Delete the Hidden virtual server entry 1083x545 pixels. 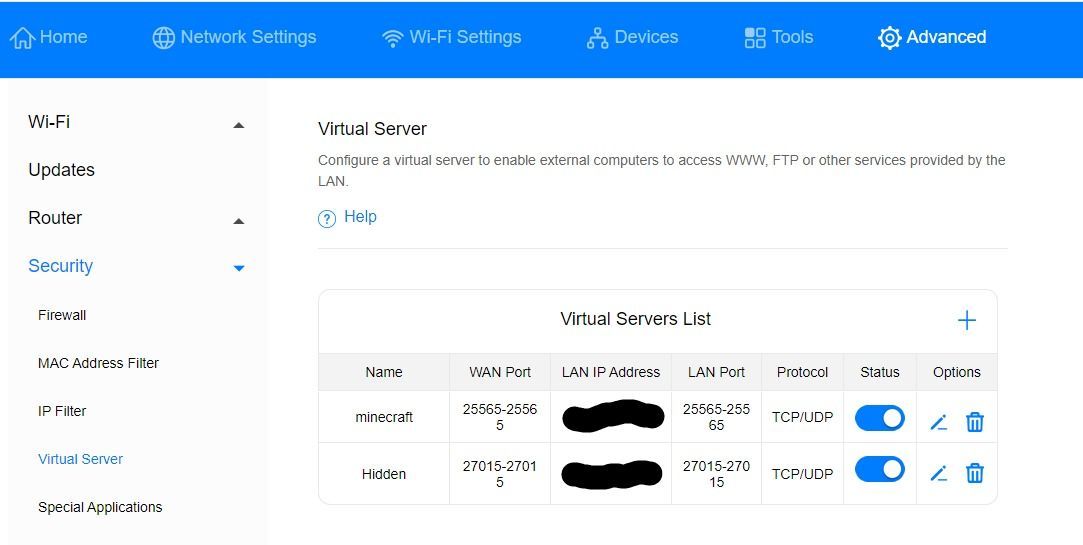975,473
